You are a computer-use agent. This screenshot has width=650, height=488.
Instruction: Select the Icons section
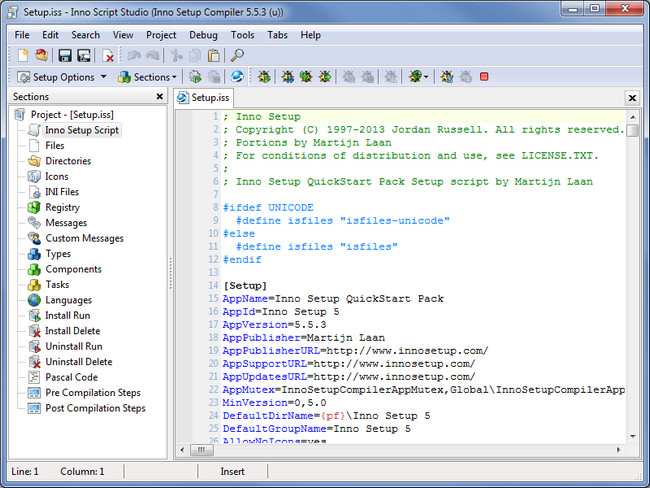coord(57,177)
